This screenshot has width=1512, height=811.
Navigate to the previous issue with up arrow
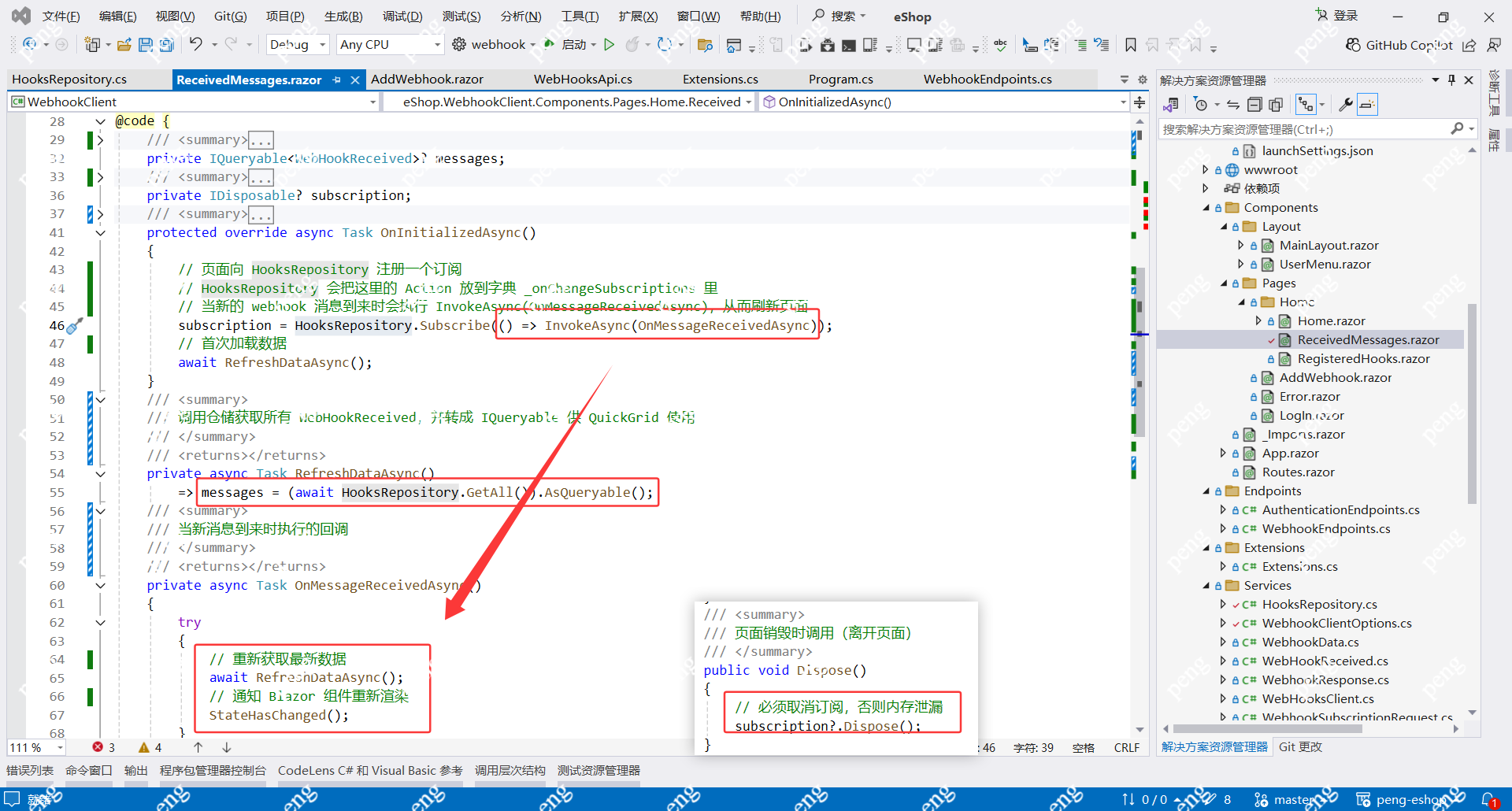pos(198,747)
